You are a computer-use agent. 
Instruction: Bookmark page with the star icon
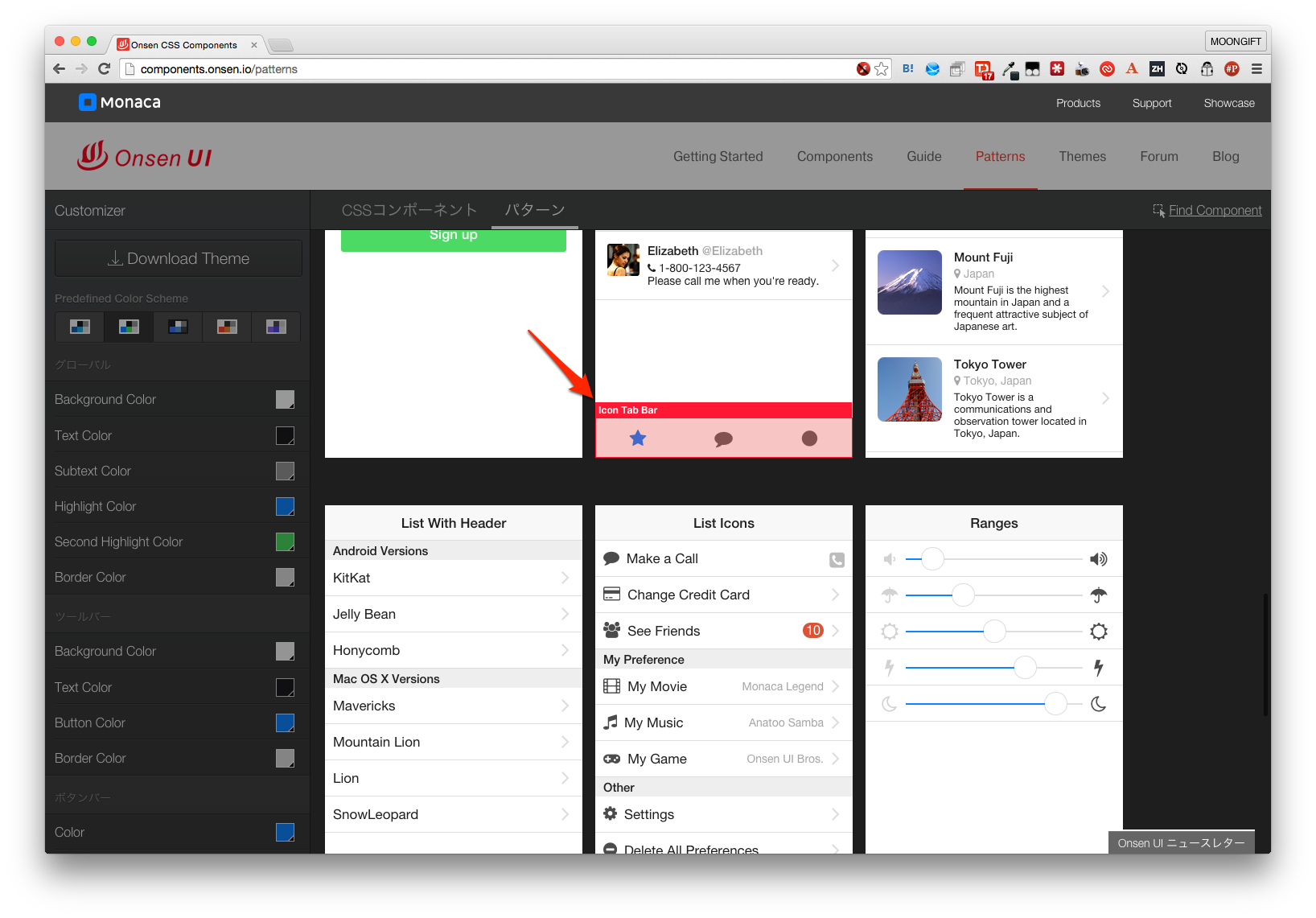(x=882, y=69)
